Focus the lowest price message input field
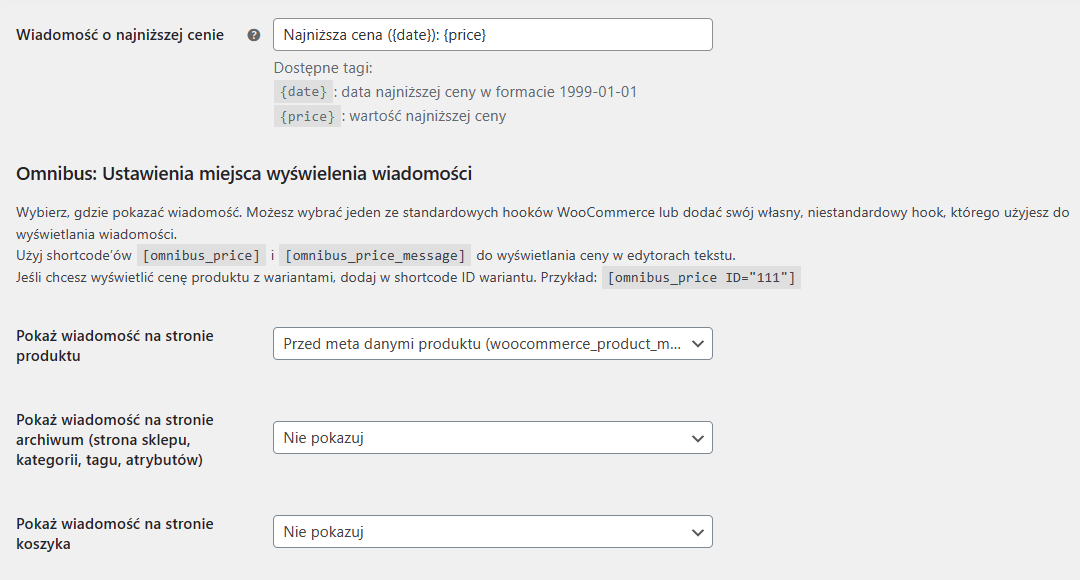Screen dimensions: 1080x580 (492, 34)
